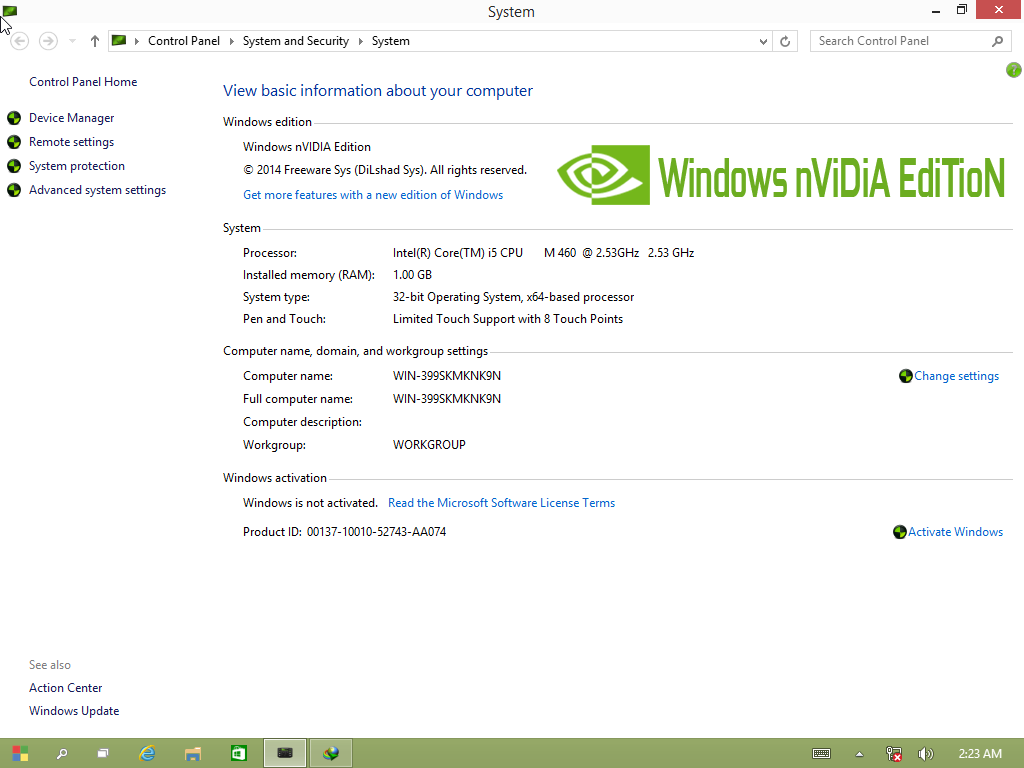Viewport: 1024px width, 768px height.
Task: Click the title bar System window icon
Action: 10,11
